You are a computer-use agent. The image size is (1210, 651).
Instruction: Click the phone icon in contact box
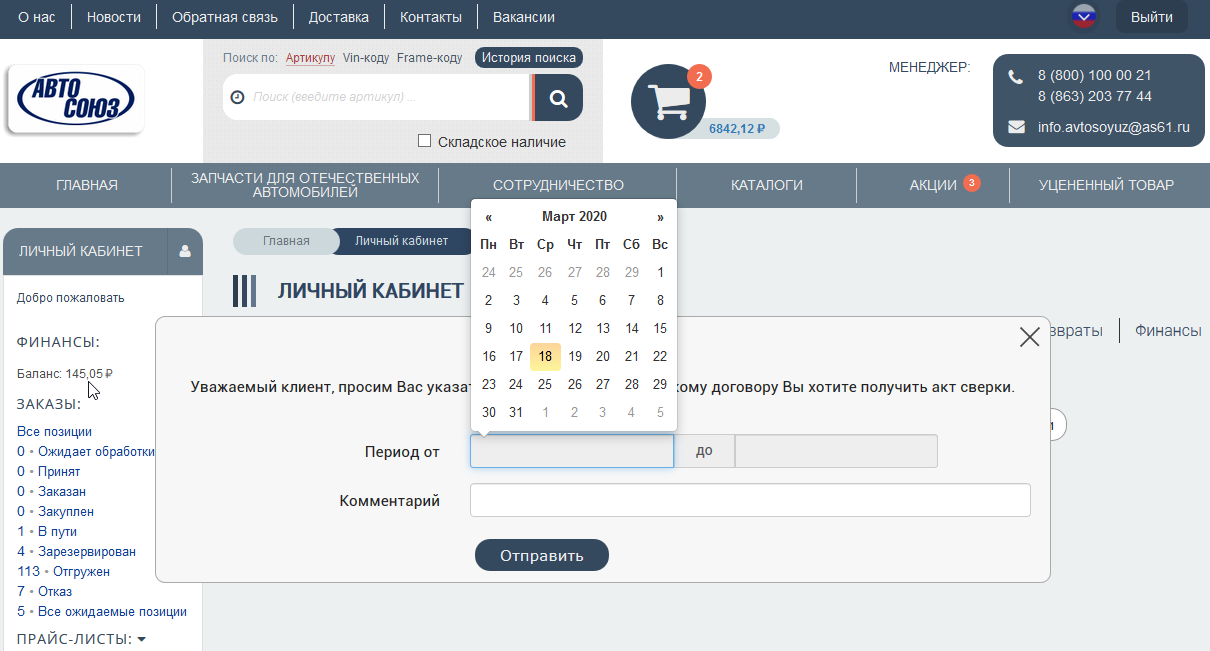[x=1016, y=77]
